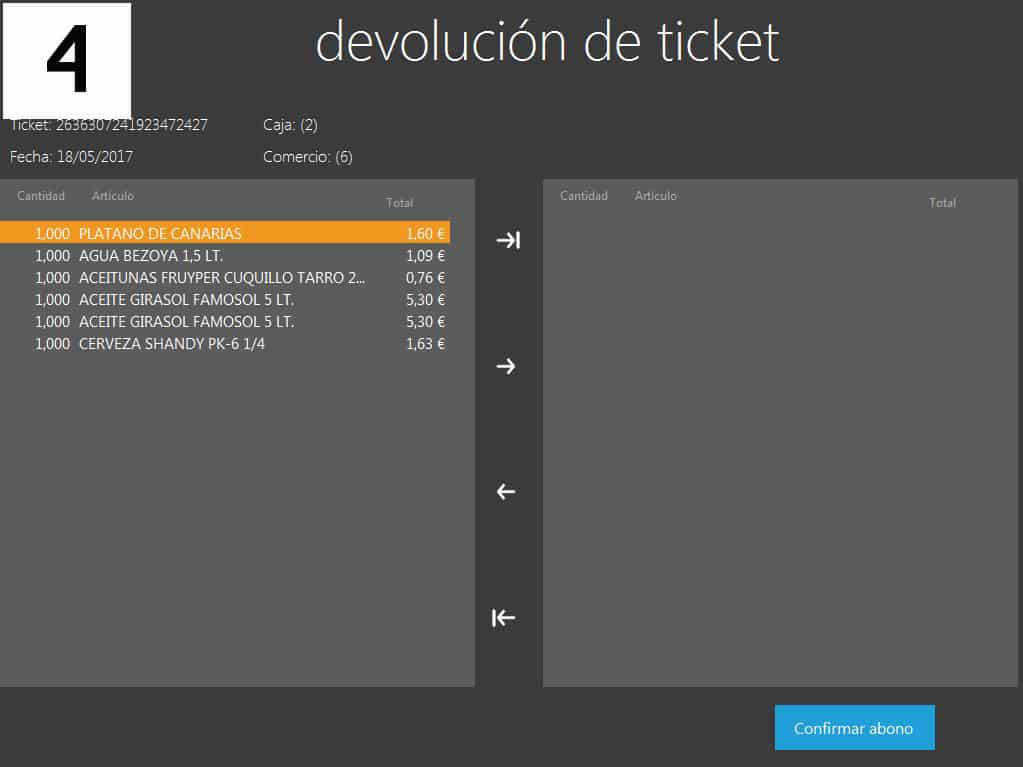The width and height of the screenshot is (1023, 767).
Task: Click the Fecha 18/05/2017 label
Action: point(72,157)
